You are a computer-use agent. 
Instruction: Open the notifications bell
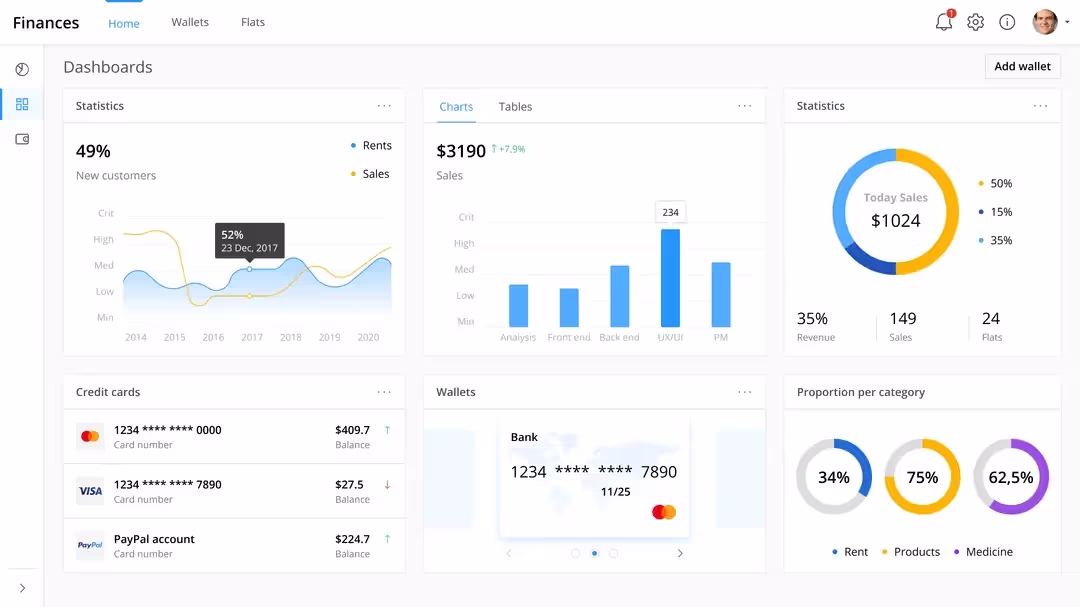[941, 21]
